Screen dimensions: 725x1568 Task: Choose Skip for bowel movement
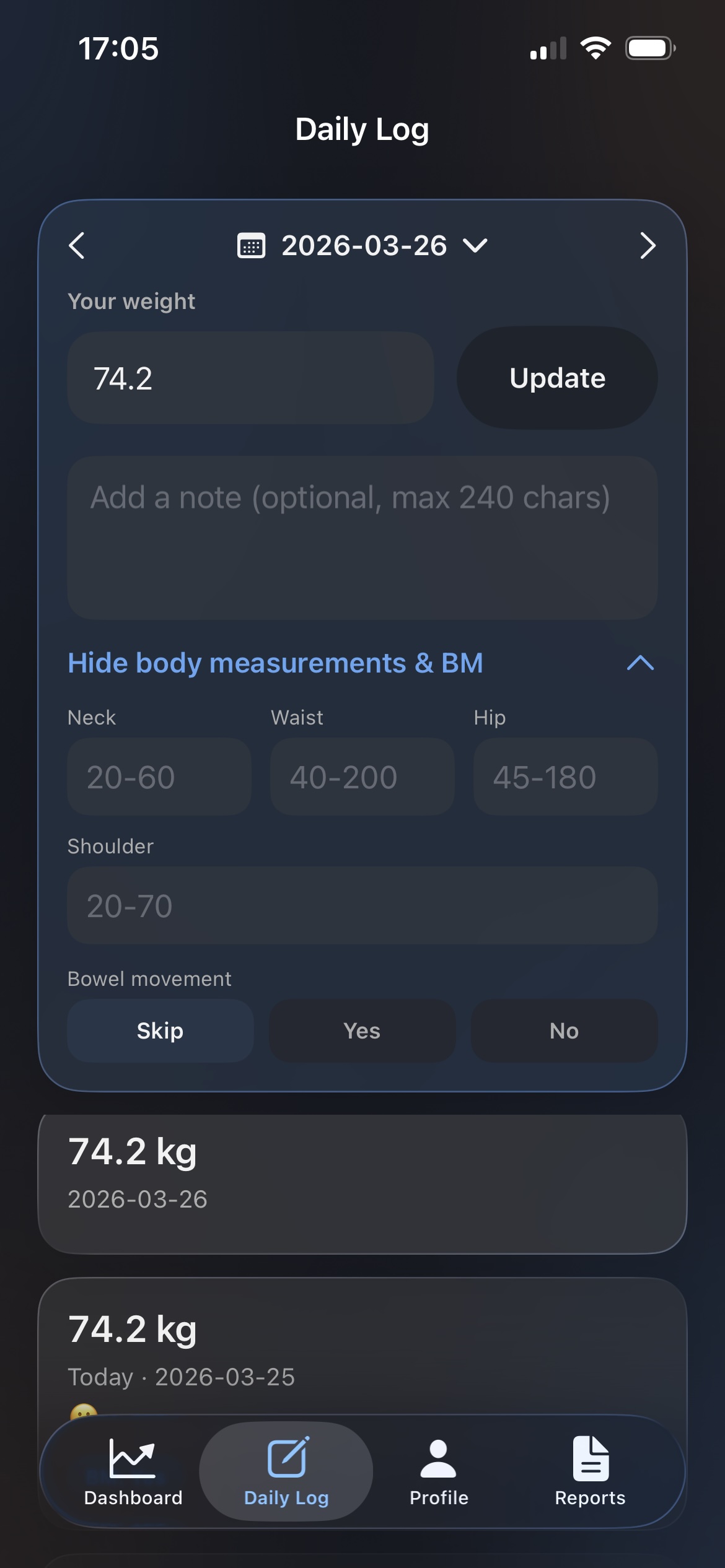(x=160, y=1030)
